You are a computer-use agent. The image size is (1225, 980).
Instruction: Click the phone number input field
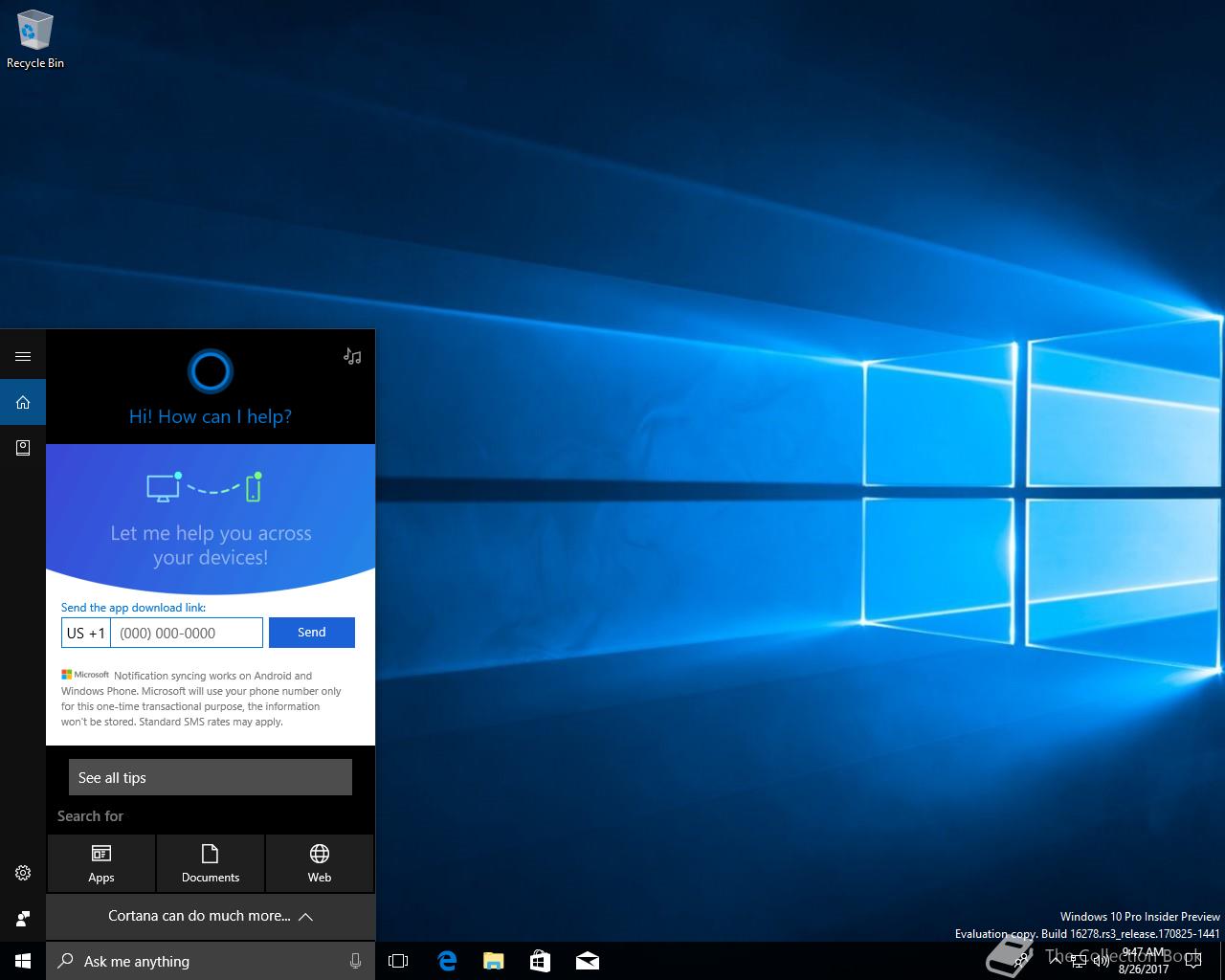188,633
